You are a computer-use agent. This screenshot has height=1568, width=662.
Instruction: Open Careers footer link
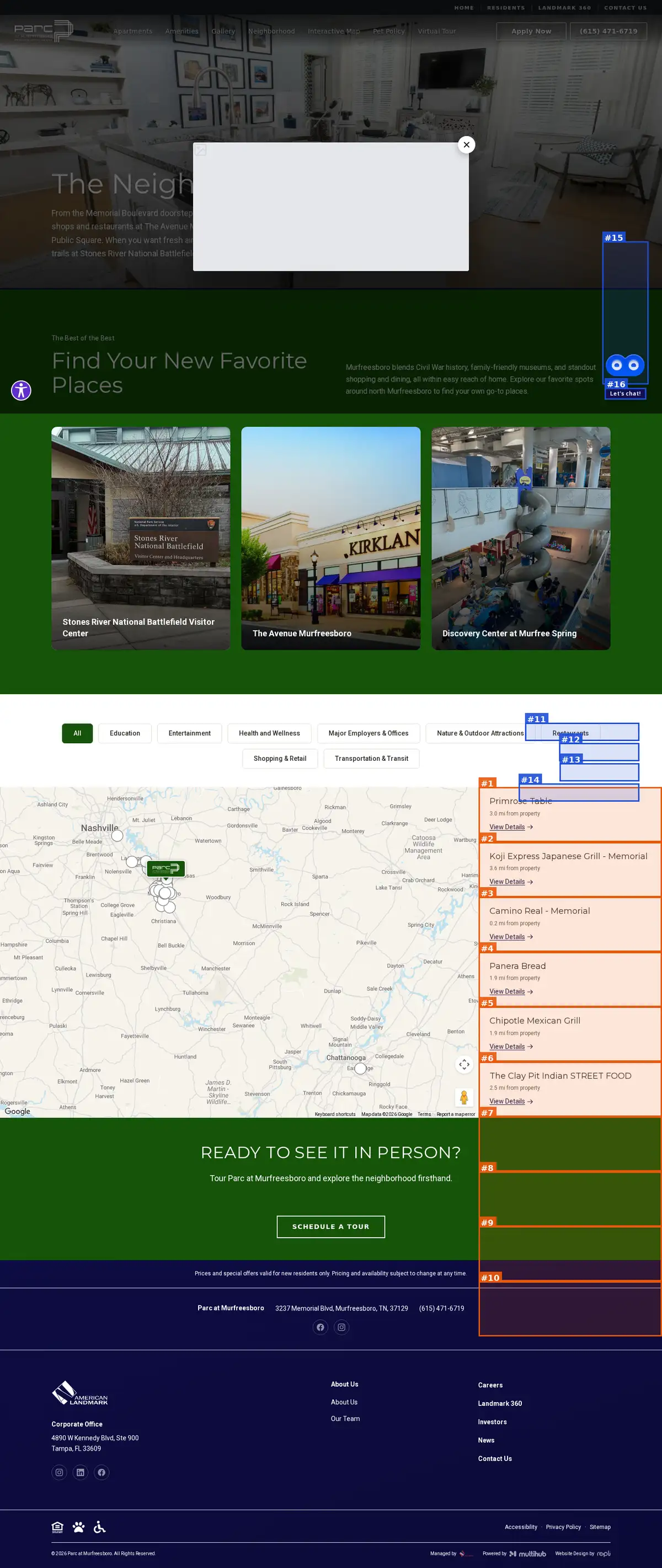(490, 1385)
